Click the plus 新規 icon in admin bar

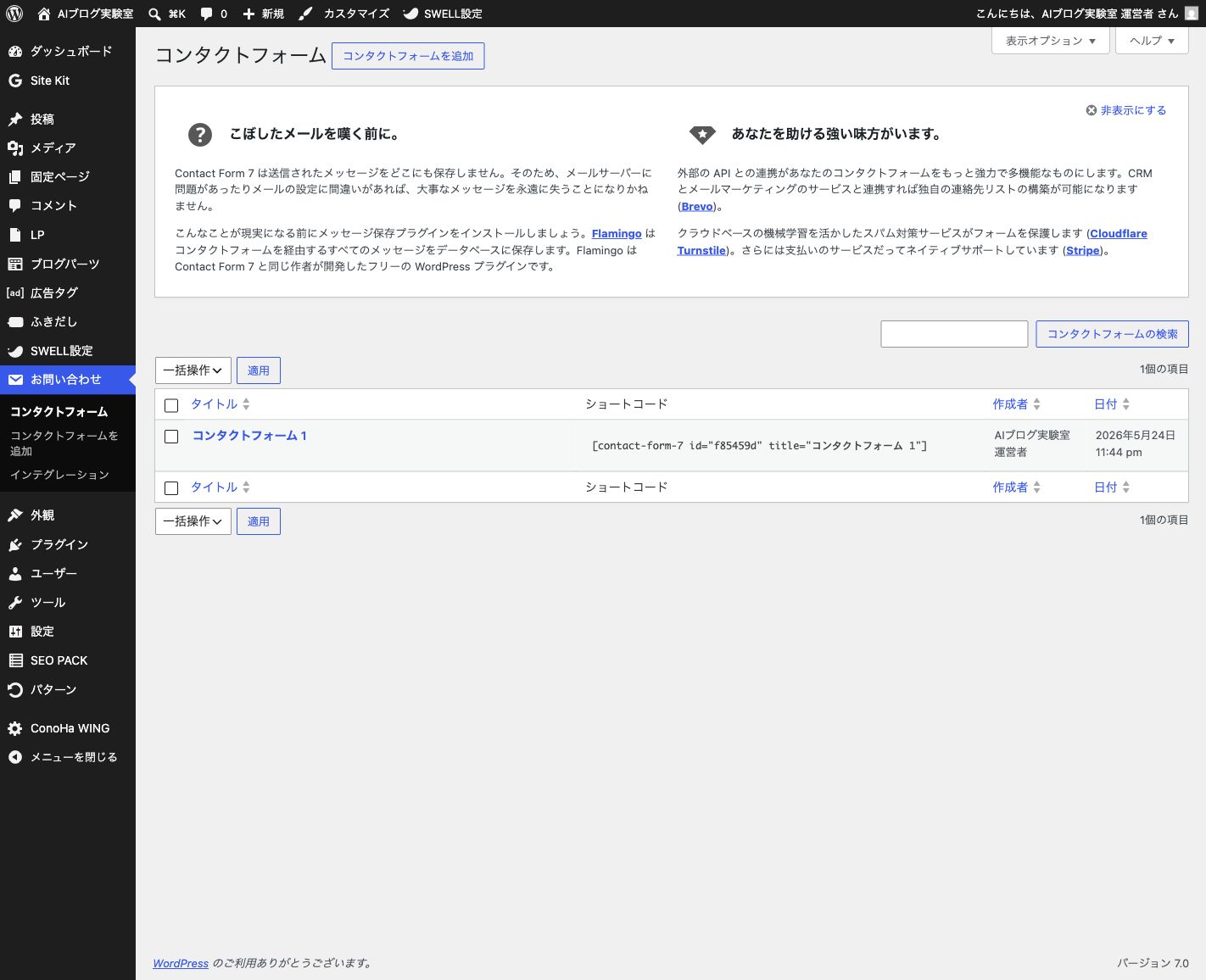point(248,14)
